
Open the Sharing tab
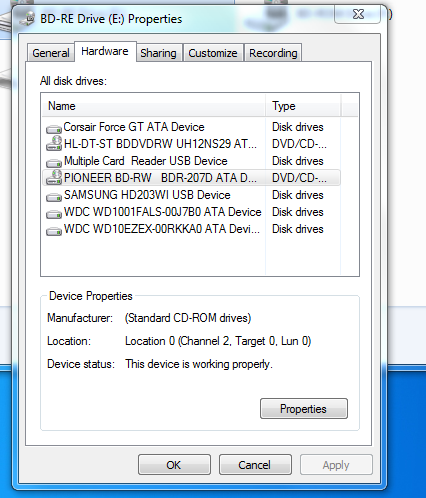[x=158, y=53]
